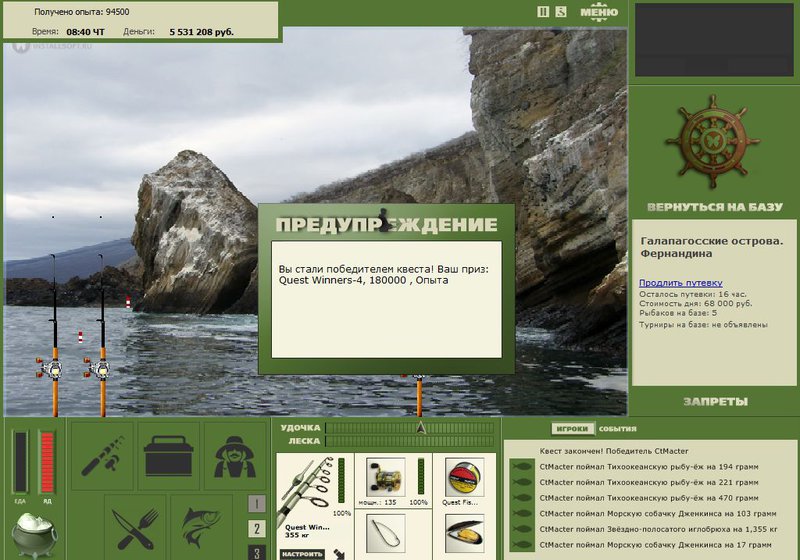
Task: Click the 'Рыбаков на базе: 5' line
Action: point(678,313)
